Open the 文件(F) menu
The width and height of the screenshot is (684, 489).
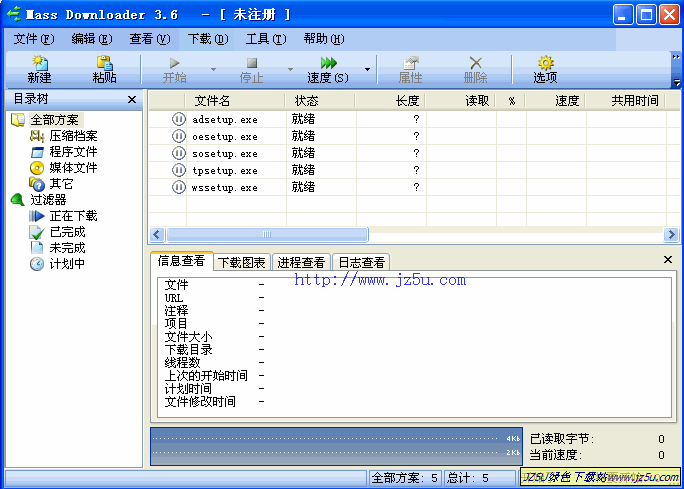click(x=34, y=39)
